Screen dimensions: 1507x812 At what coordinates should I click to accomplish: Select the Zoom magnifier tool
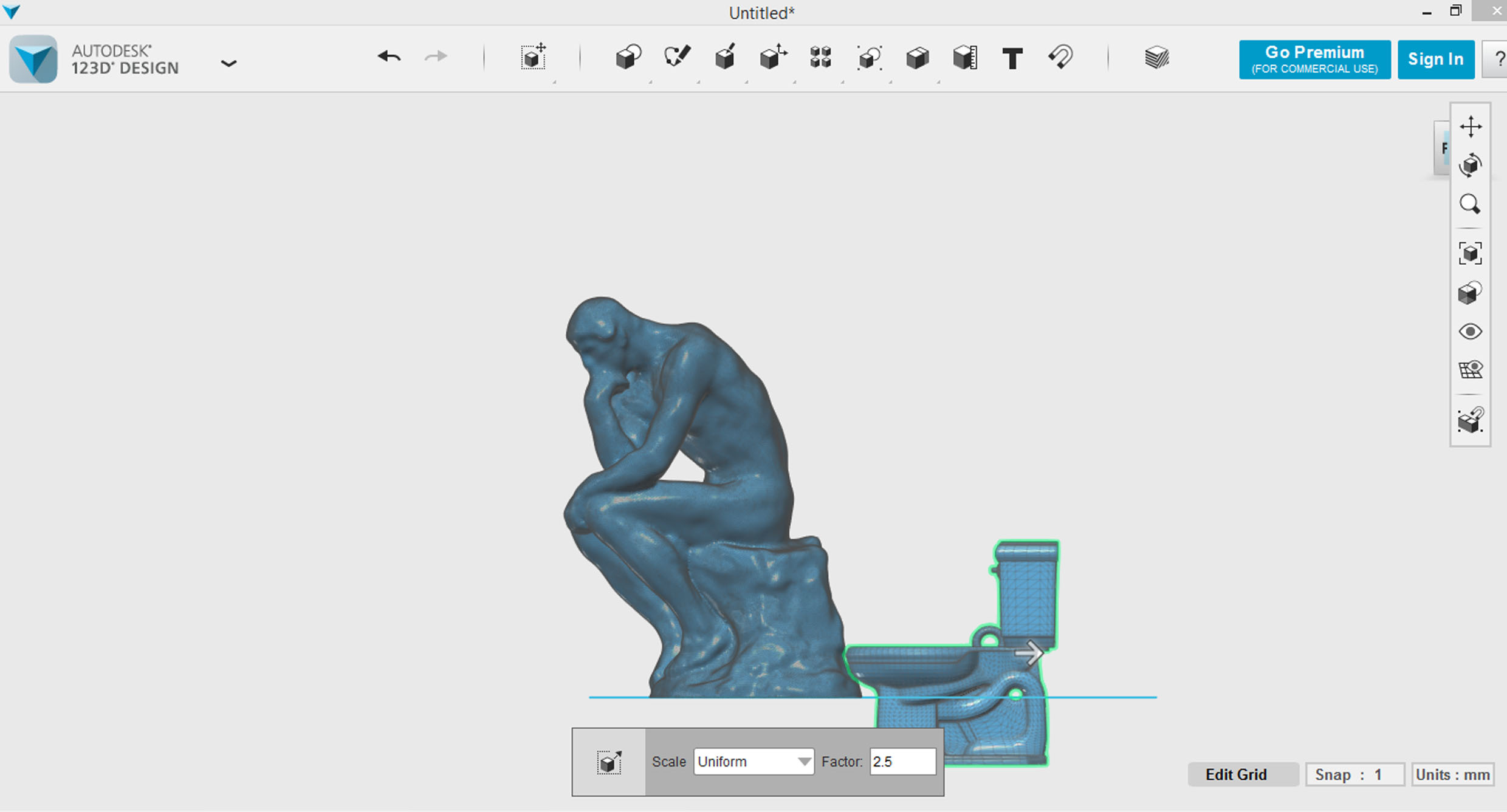pos(1471,204)
